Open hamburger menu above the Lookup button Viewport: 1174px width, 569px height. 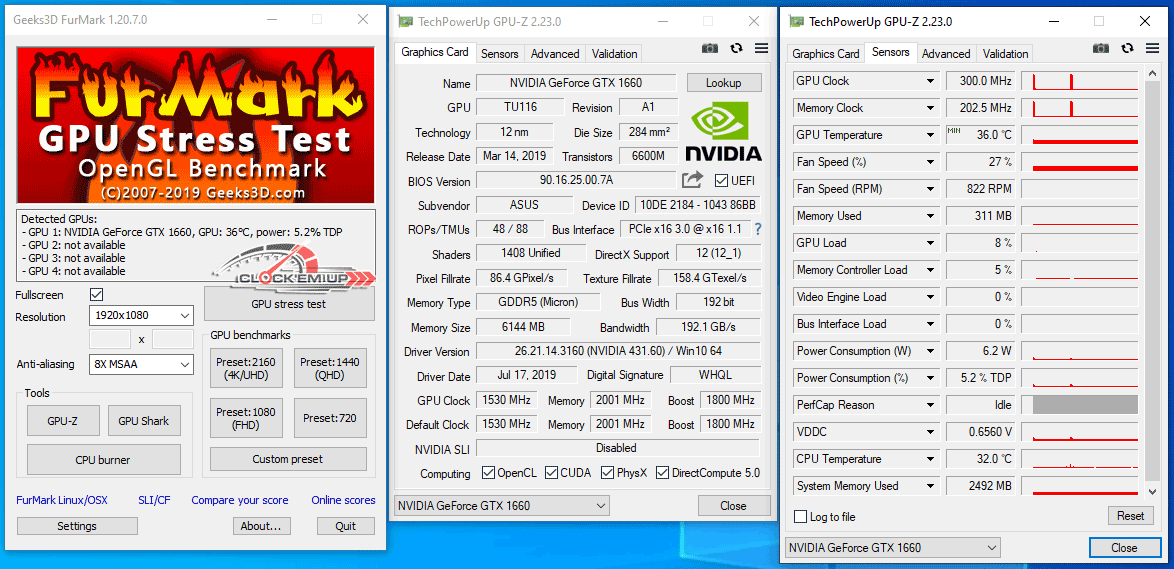pos(761,48)
